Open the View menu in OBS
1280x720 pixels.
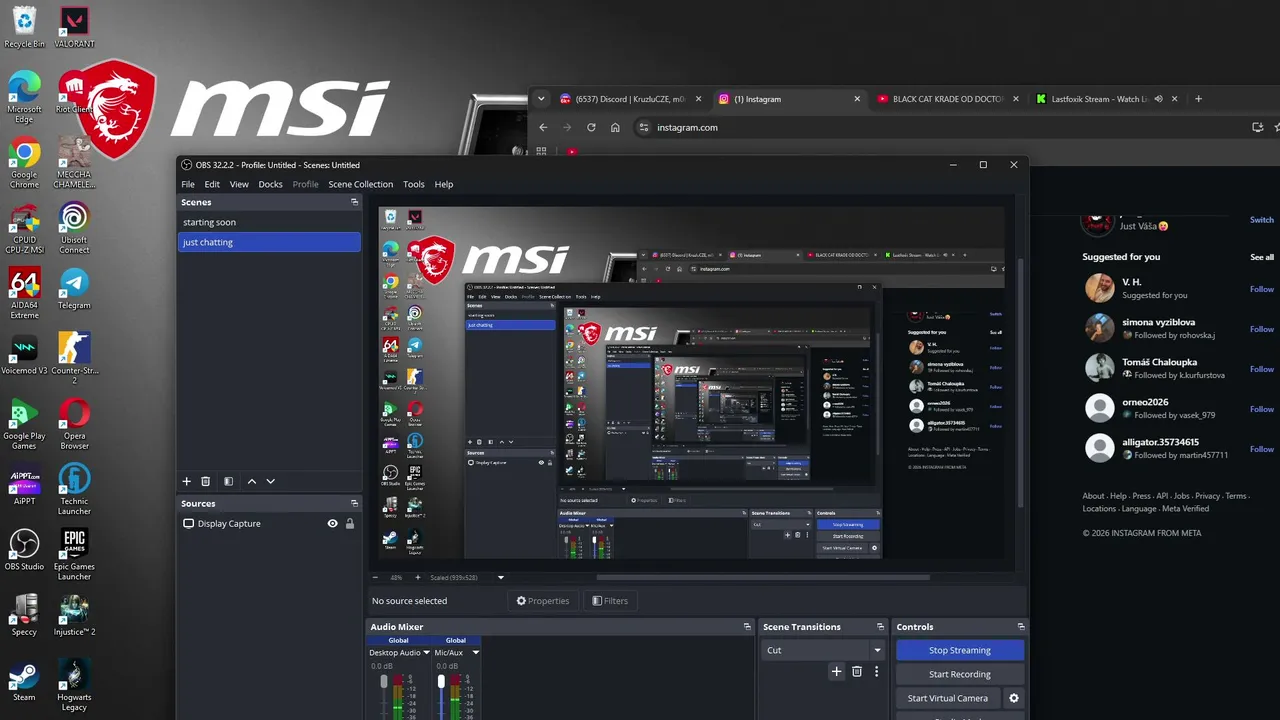coord(239,184)
